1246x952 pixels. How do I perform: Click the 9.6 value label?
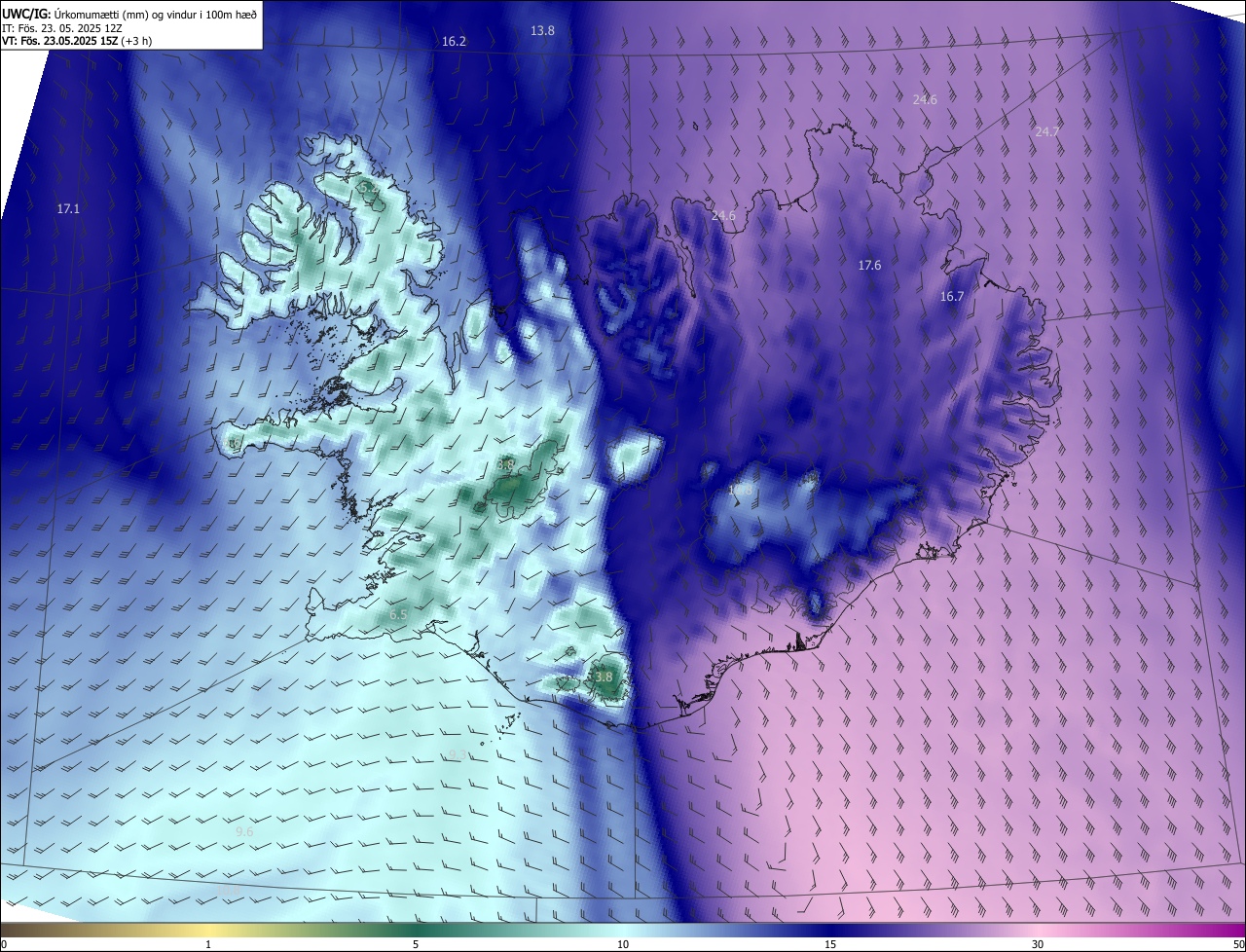click(x=244, y=832)
